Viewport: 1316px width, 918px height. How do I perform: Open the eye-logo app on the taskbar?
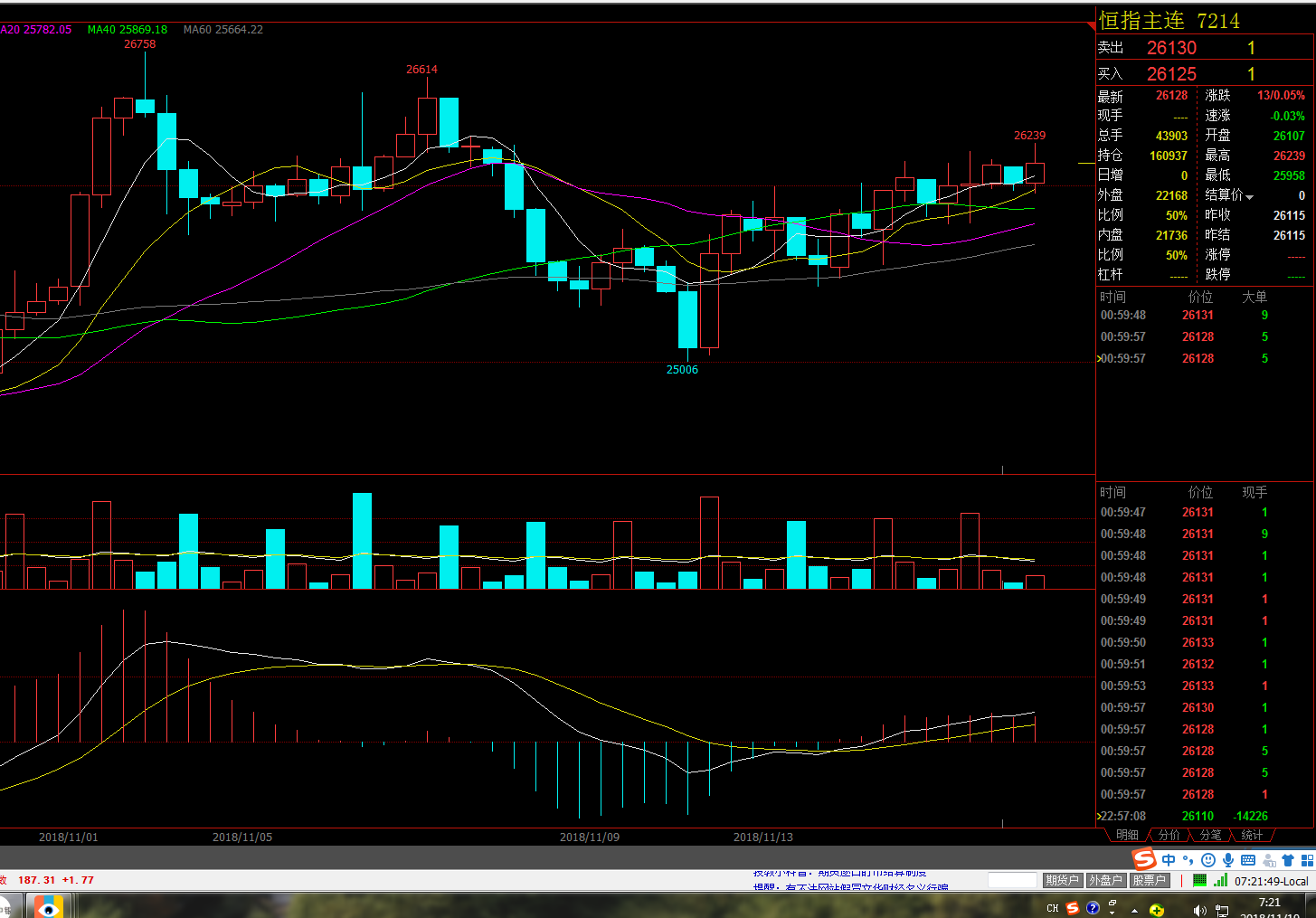(x=48, y=906)
